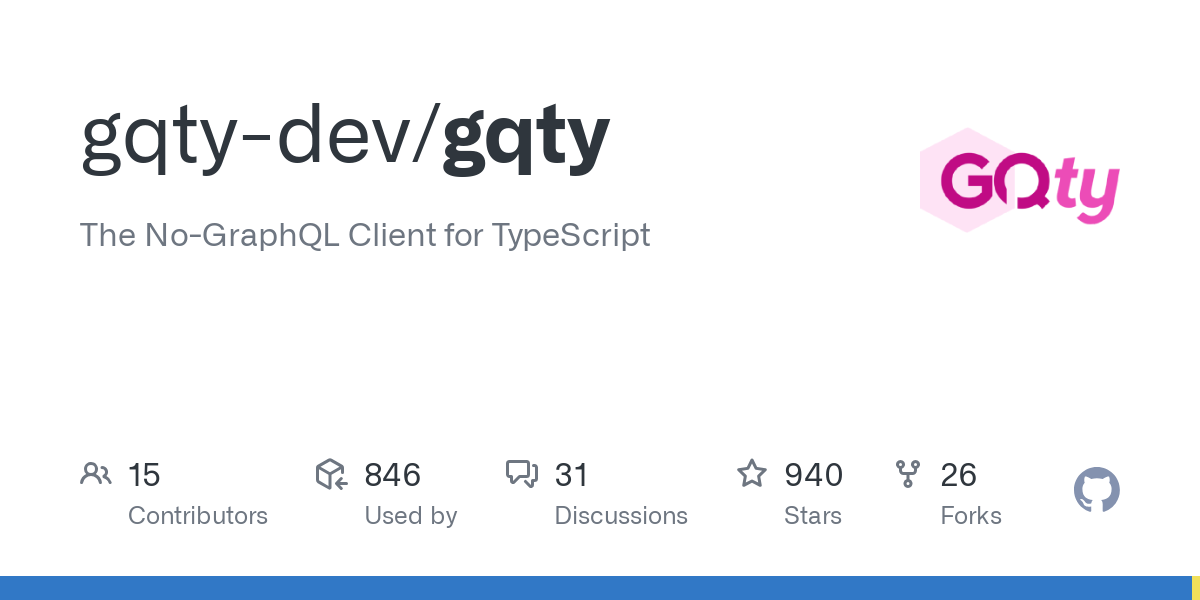
Task: Click the Used by package icon
Action: pyautogui.click(x=331, y=474)
